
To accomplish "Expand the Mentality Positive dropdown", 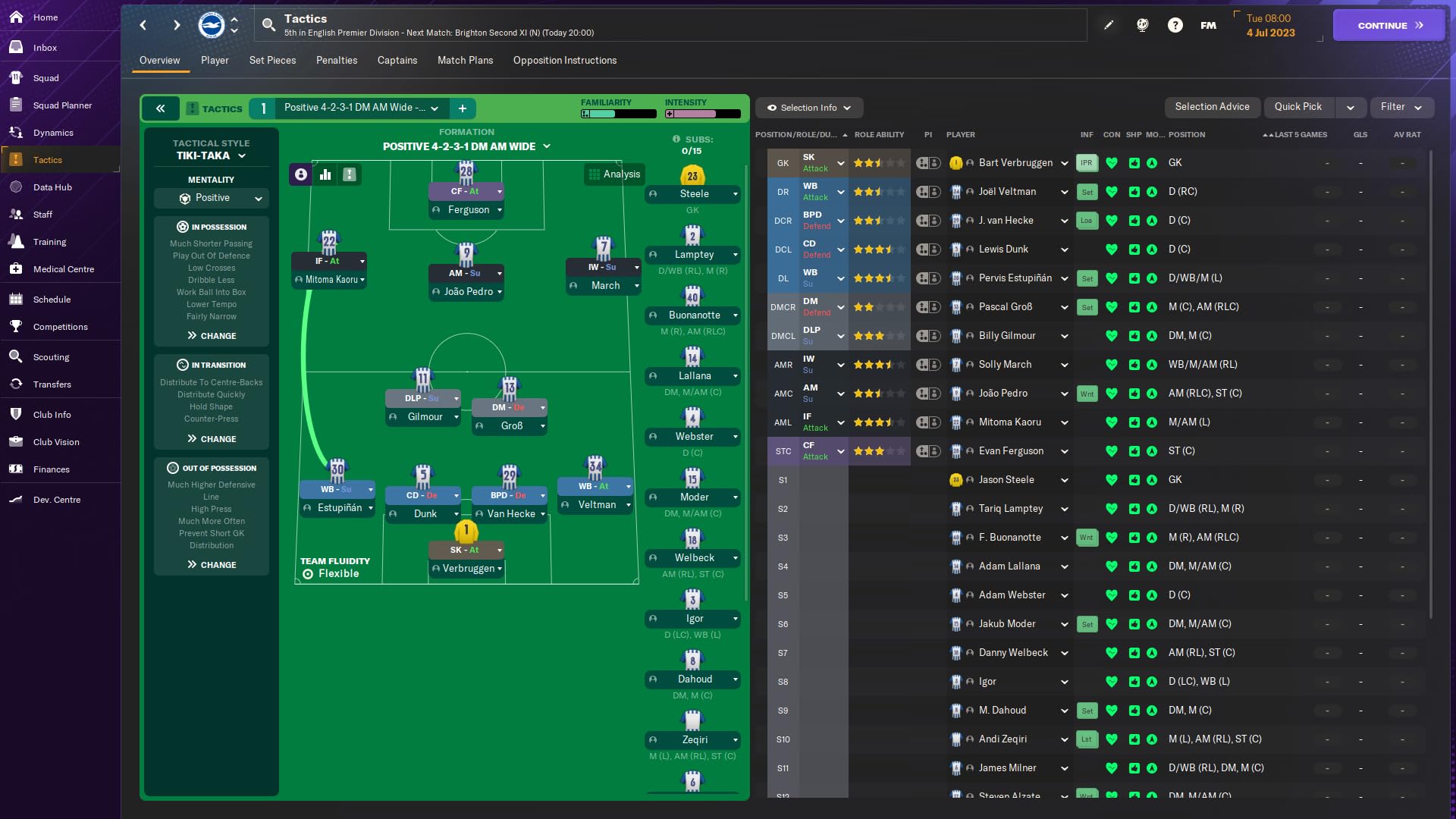I will coord(211,198).
